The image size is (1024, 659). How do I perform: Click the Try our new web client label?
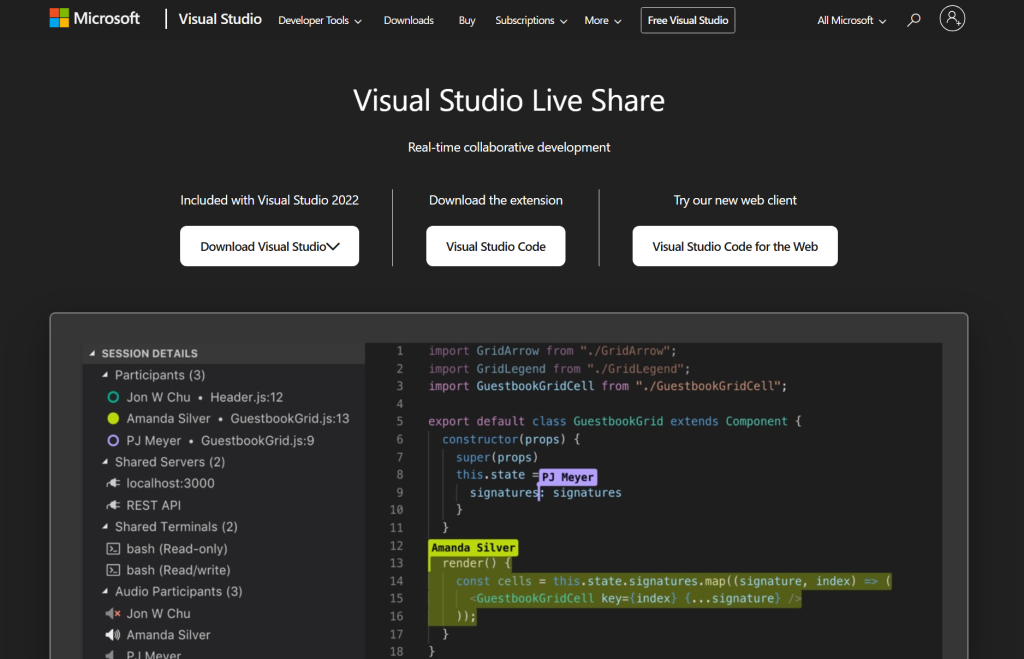tap(735, 201)
